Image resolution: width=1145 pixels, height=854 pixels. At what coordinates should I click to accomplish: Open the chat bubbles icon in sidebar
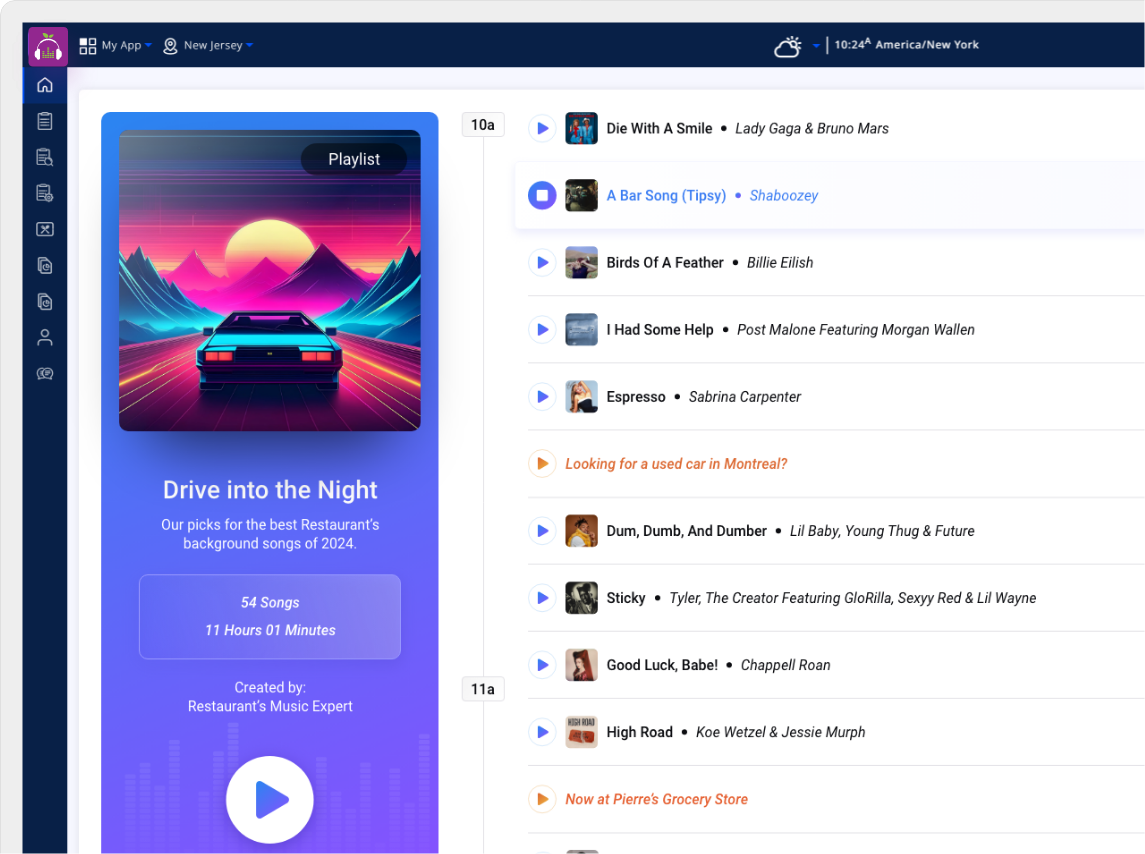[x=44, y=373]
